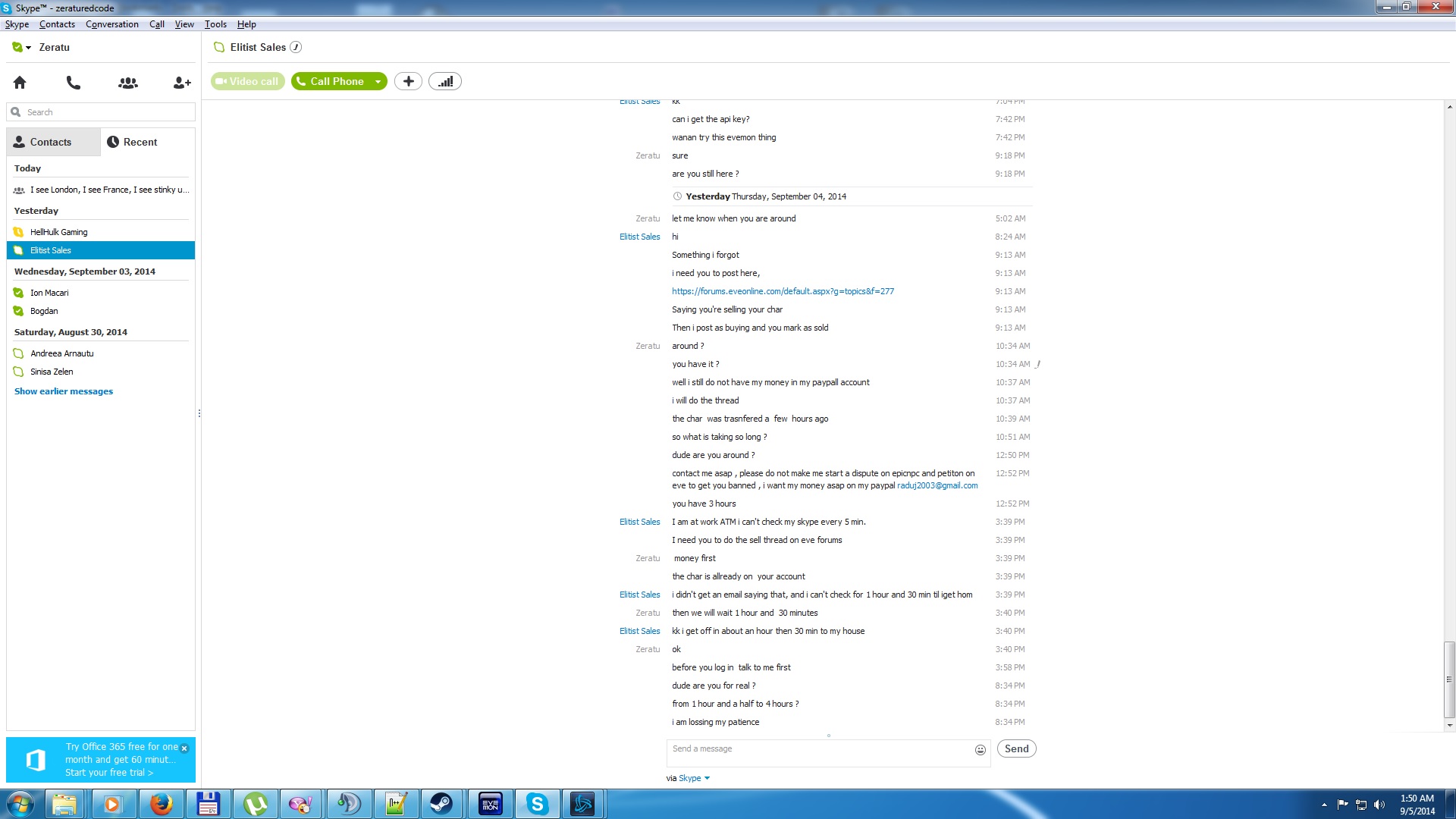Open uTorrent from the taskbar
The height and width of the screenshot is (819, 1456).
pyautogui.click(x=256, y=804)
